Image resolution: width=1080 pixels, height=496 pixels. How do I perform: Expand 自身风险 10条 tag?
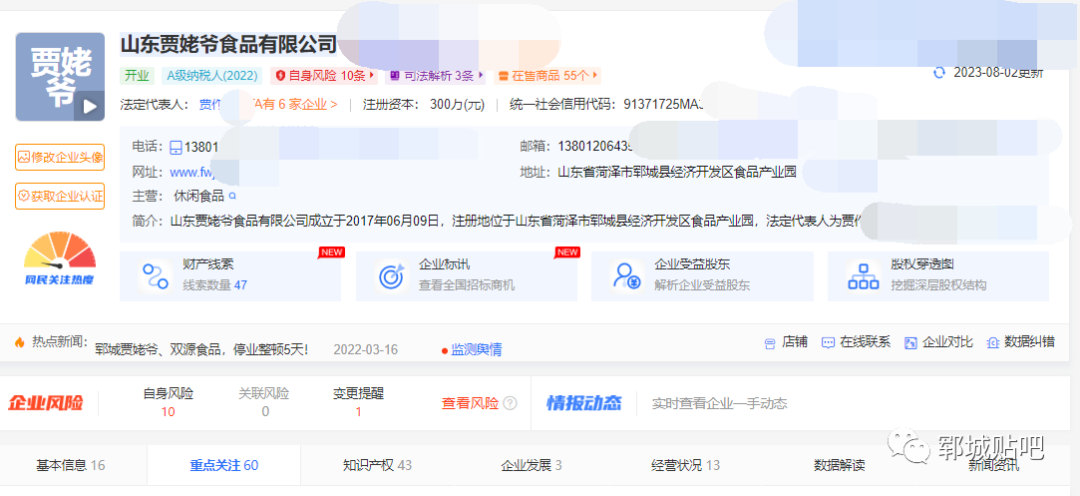324,75
